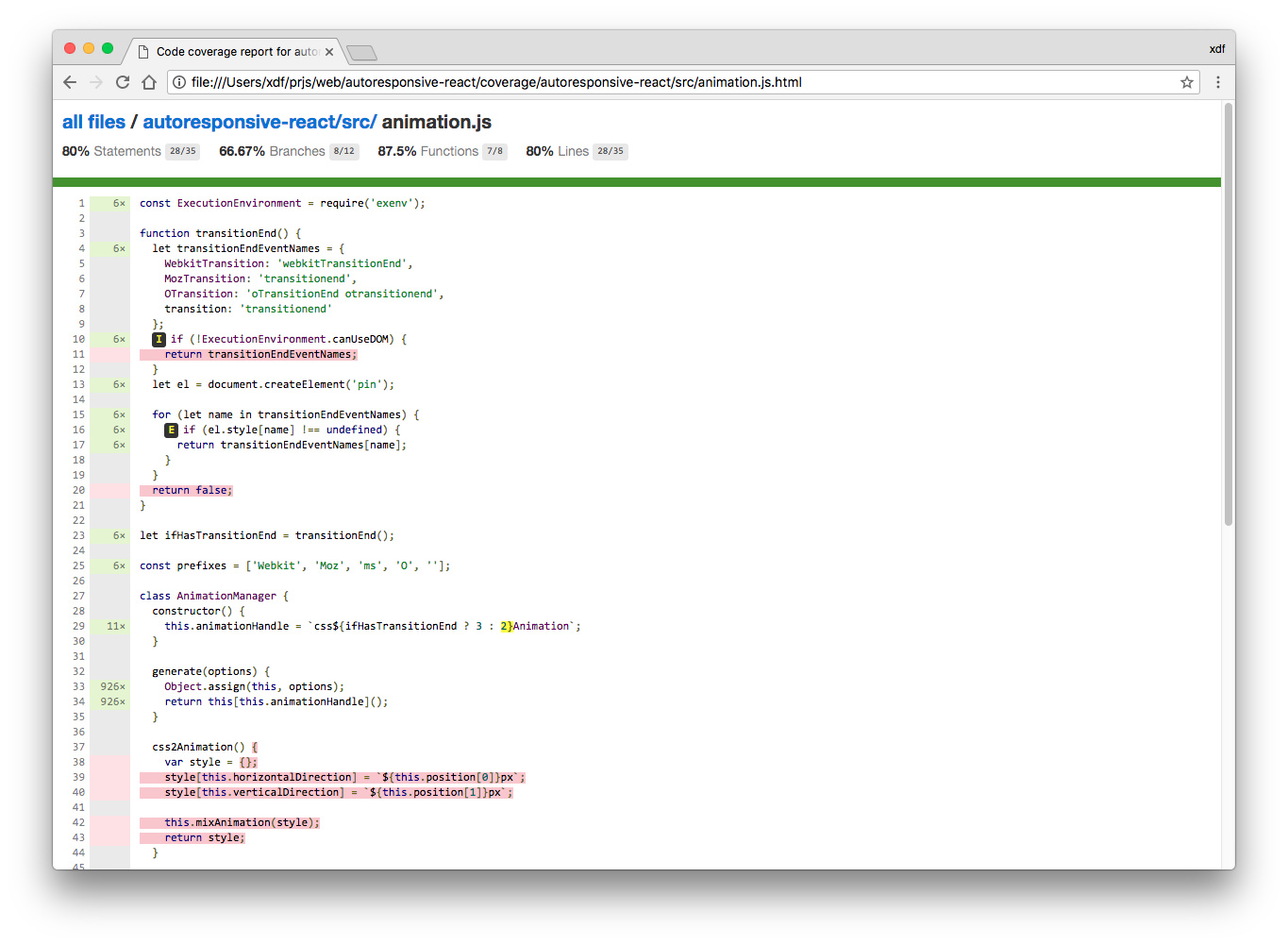Click the 'E' else-branch marker on line 16
This screenshot has height=945, width=1288.
tap(171, 430)
